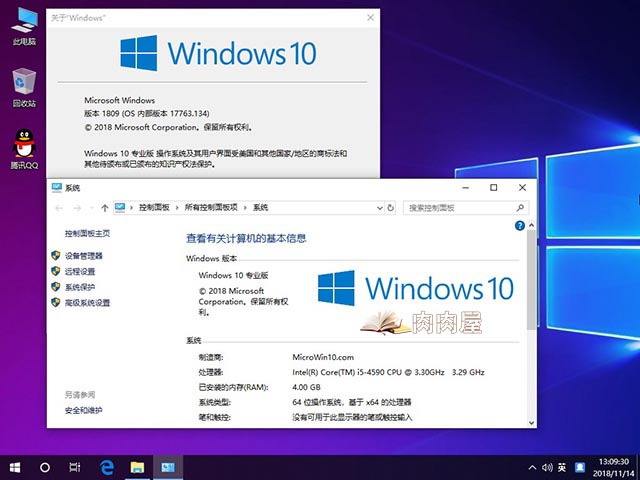Click the address bar computer icon
The height and width of the screenshot is (480, 640).
[120, 207]
